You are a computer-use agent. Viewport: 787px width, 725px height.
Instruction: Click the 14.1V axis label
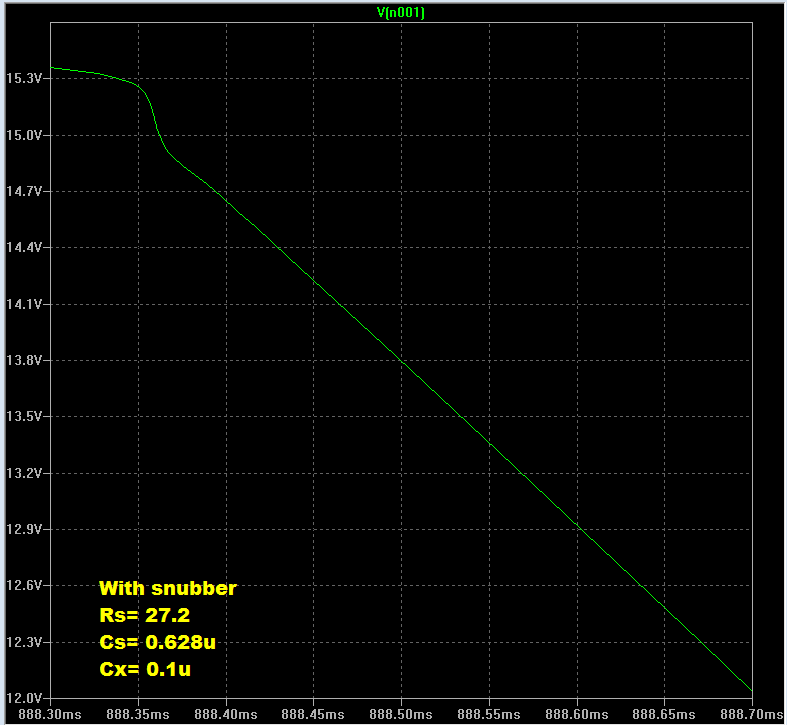(24, 304)
